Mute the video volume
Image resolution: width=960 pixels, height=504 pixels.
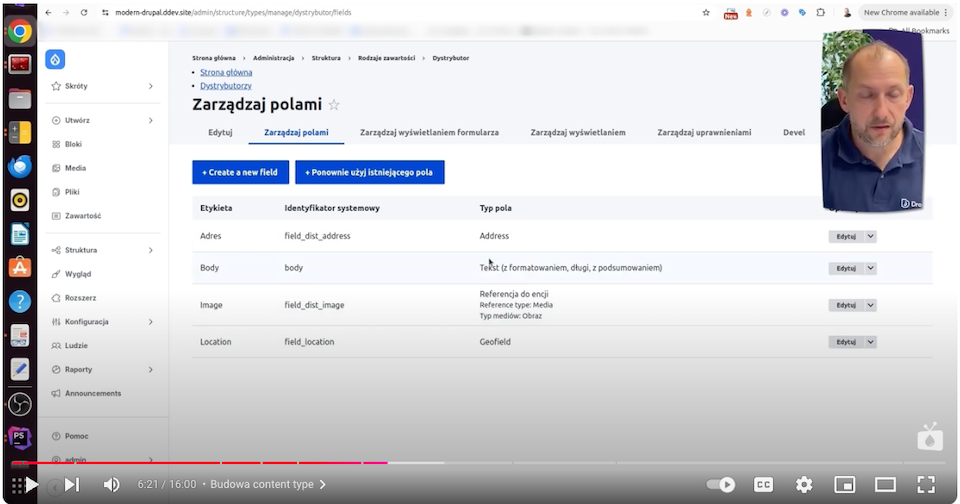click(x=111, y=484)
